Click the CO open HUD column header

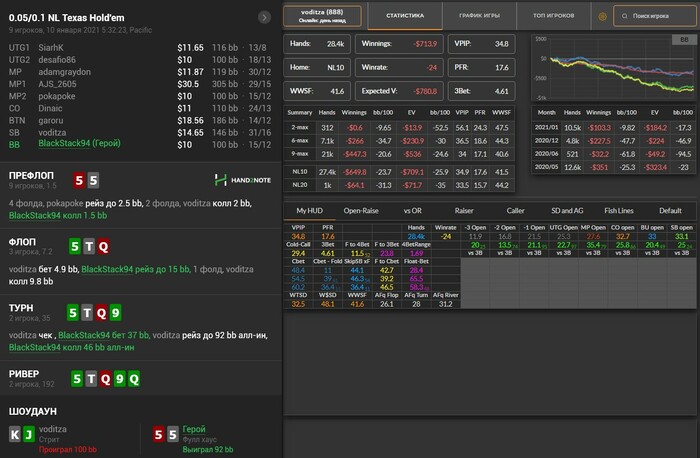point(622,228)
